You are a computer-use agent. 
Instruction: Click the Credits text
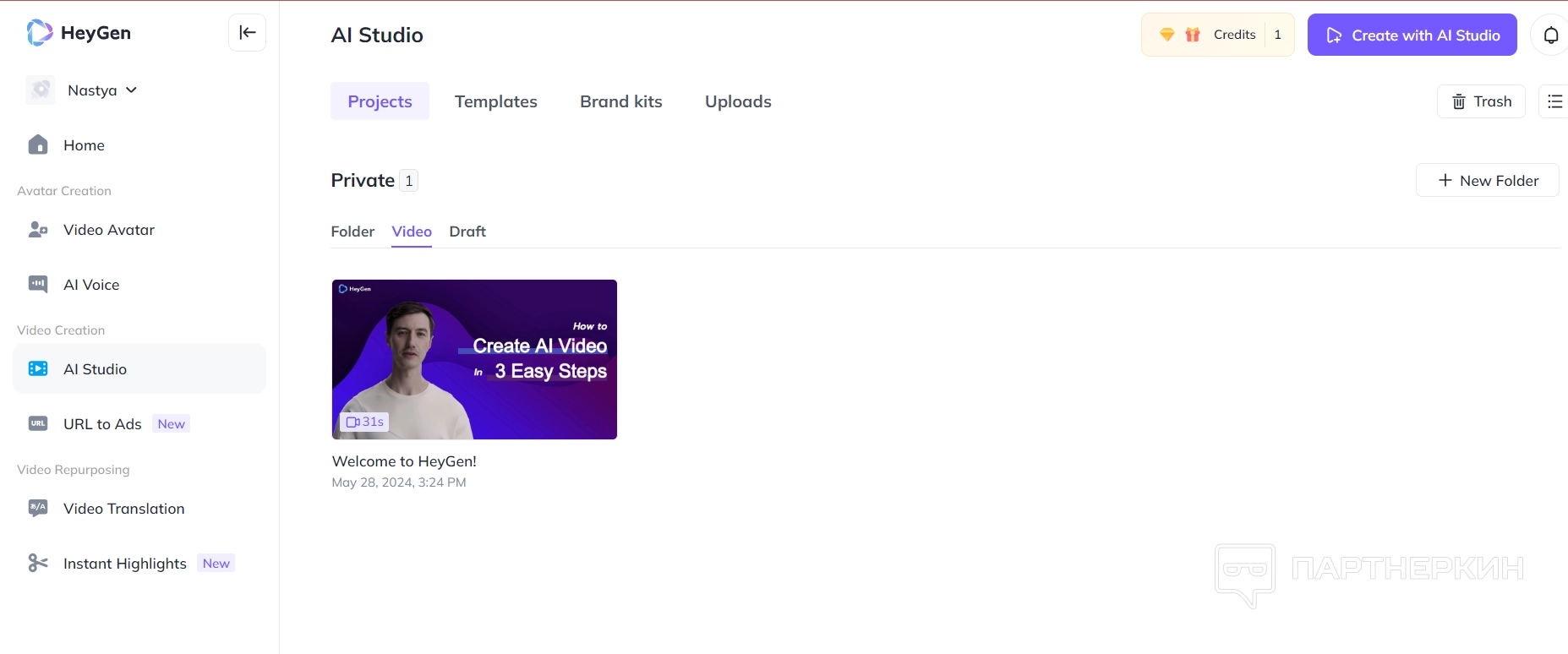click(1235, 35)
